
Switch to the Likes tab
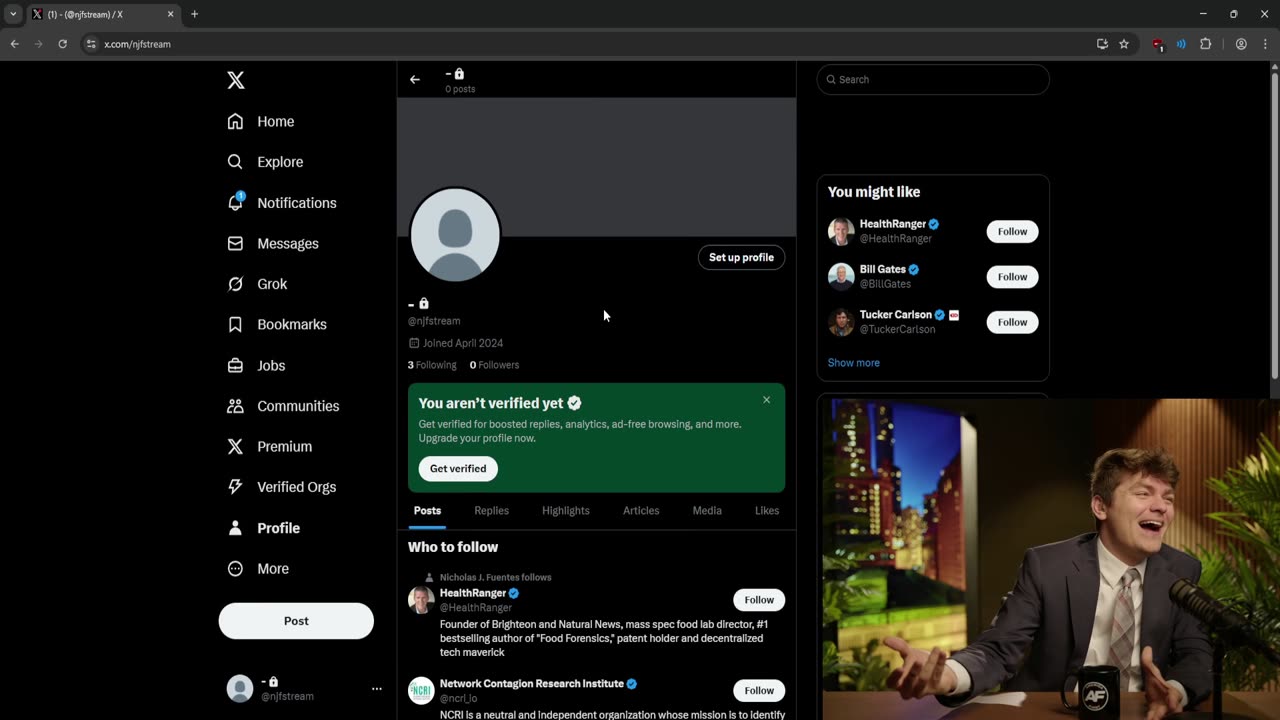[767, 511]
